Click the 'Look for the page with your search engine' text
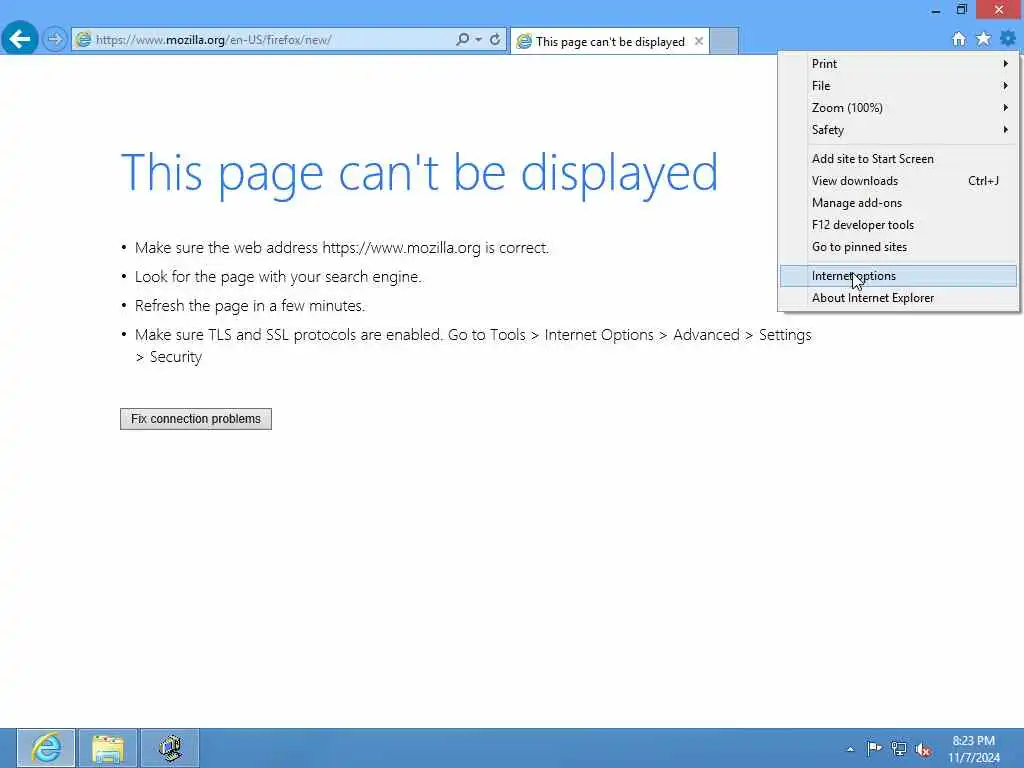The image size is (1024, 768). (278, 277)
